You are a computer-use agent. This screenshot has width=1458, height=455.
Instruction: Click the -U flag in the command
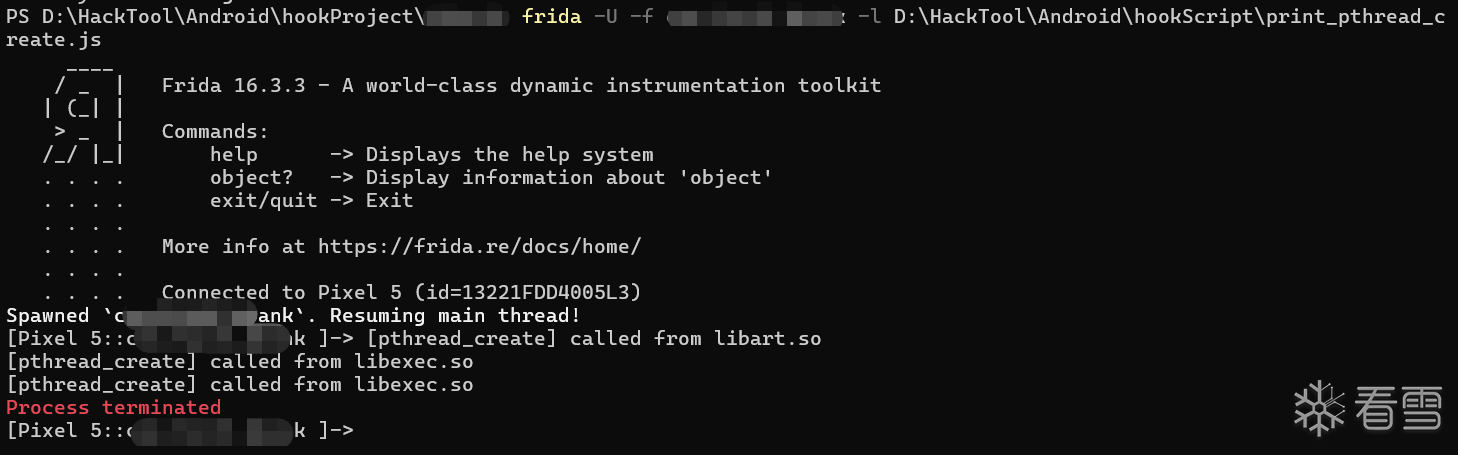click(606, 18)
